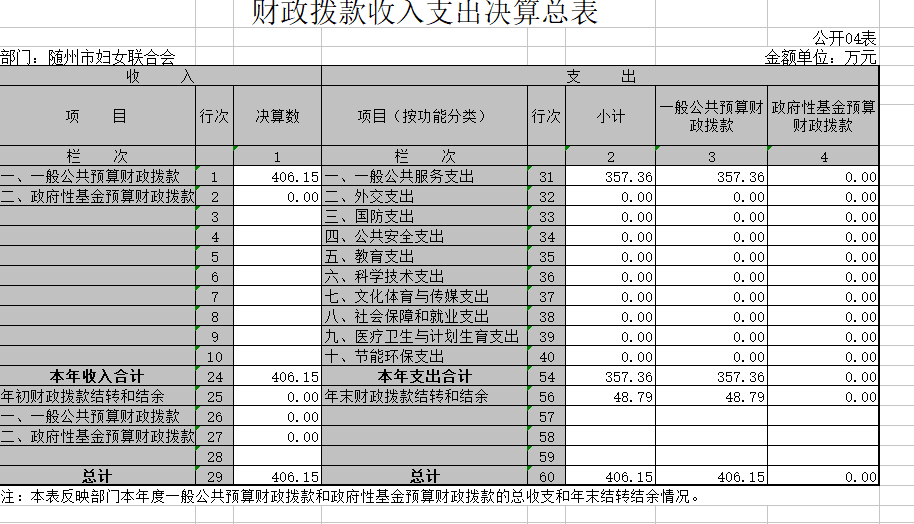Click the 年末财政拨款结转和结余 cell

424,397
